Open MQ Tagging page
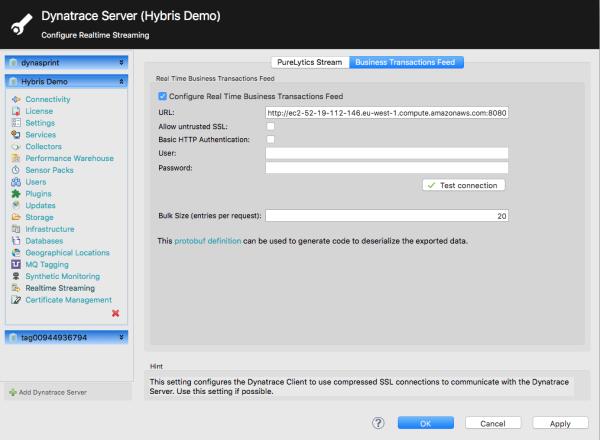Screen dimensions: 600x440 coord(47,264)
